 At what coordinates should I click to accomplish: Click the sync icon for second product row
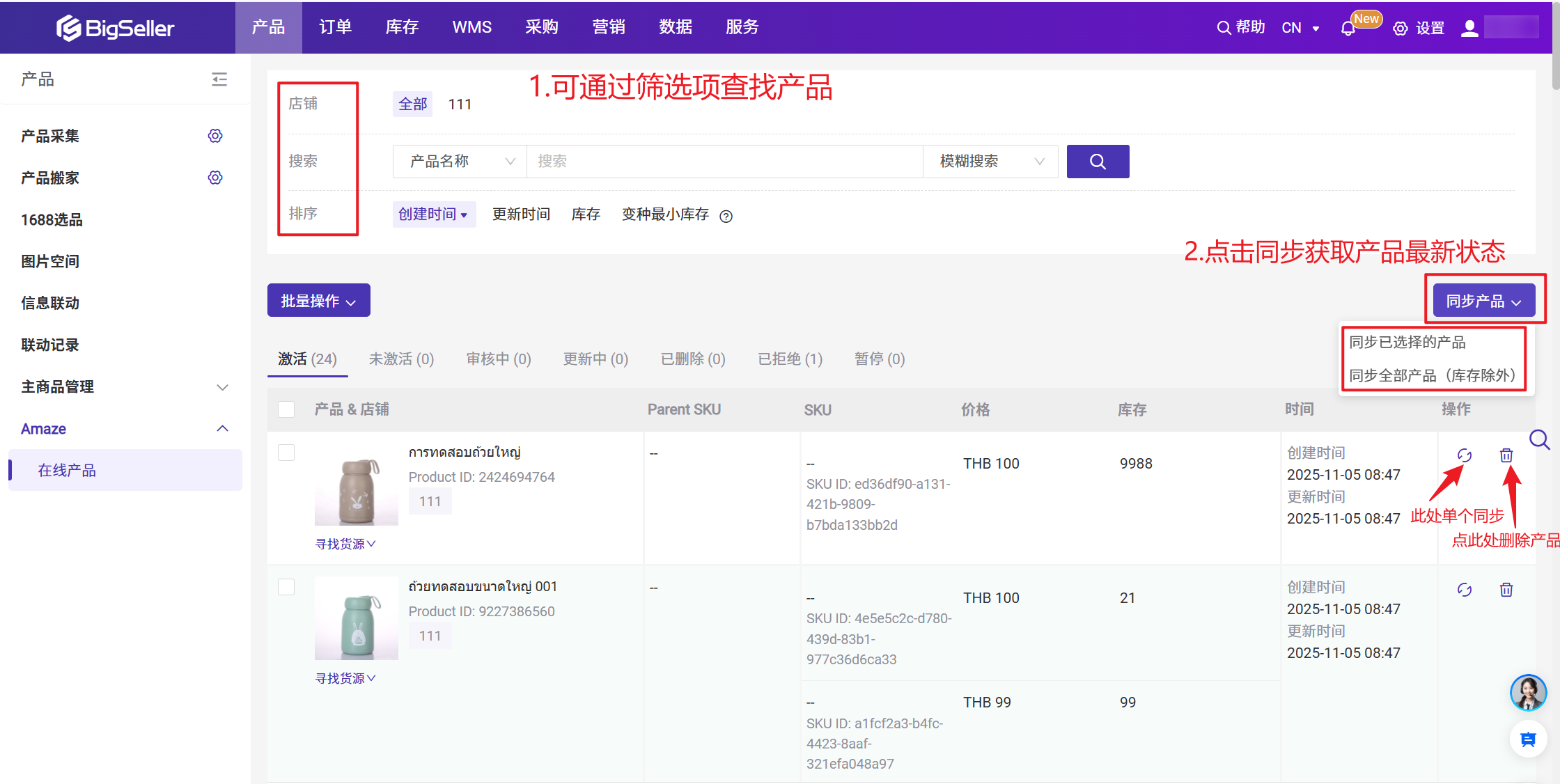click(1464, 590)
